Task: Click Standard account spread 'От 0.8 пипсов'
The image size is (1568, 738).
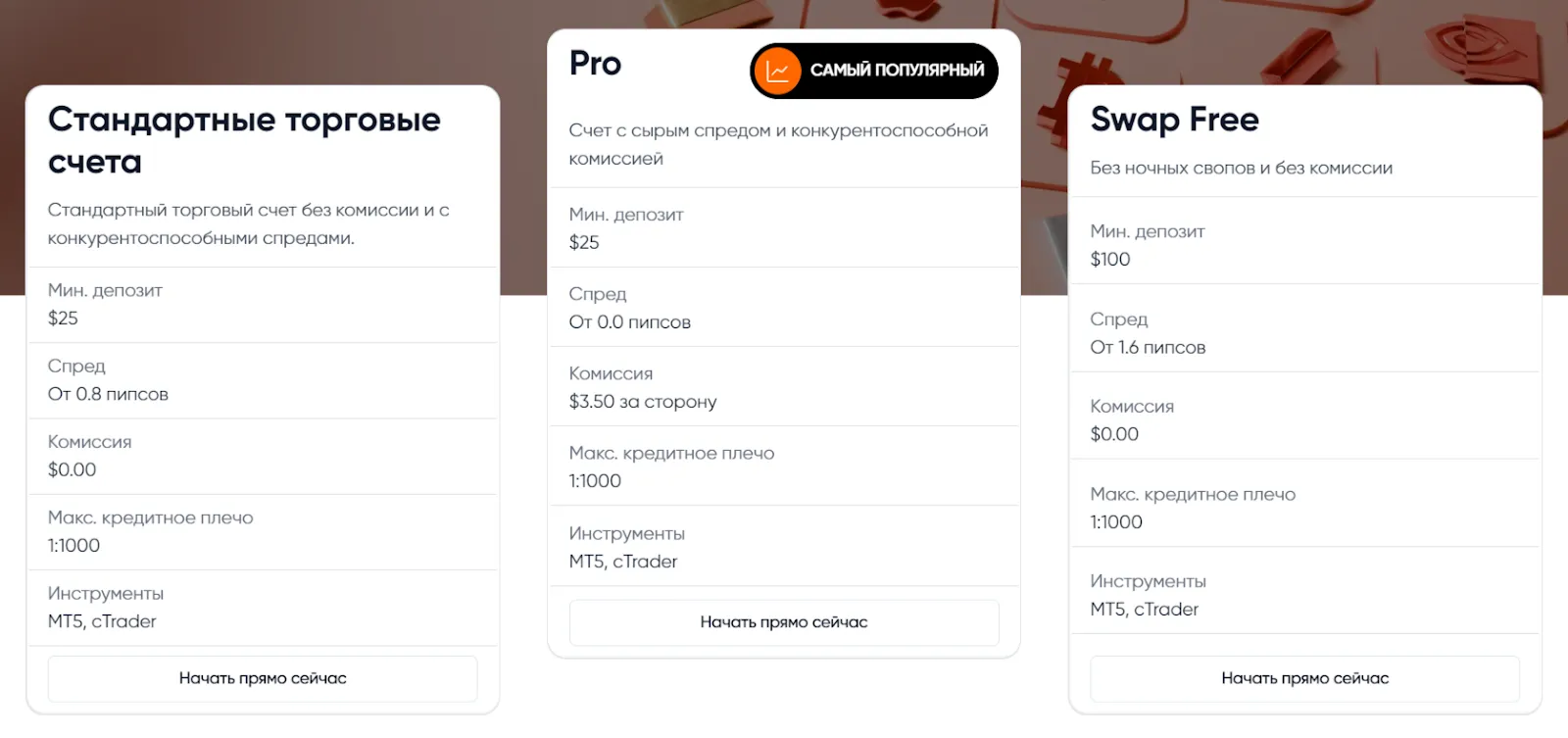Action: 108,394
